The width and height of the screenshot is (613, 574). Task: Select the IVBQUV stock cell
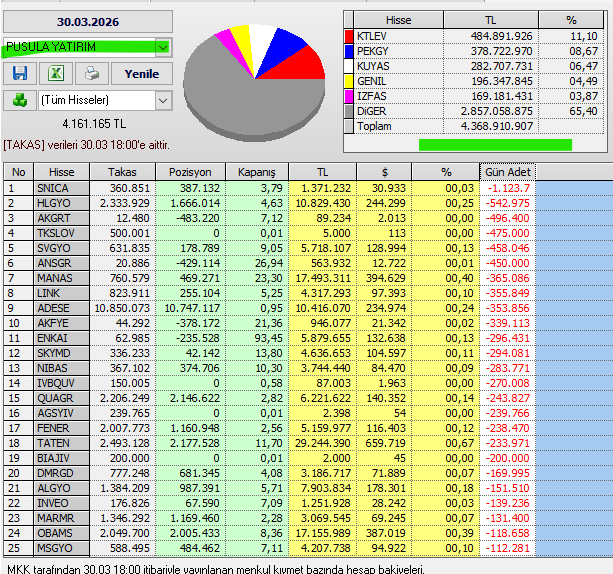(x=62, y=383)
